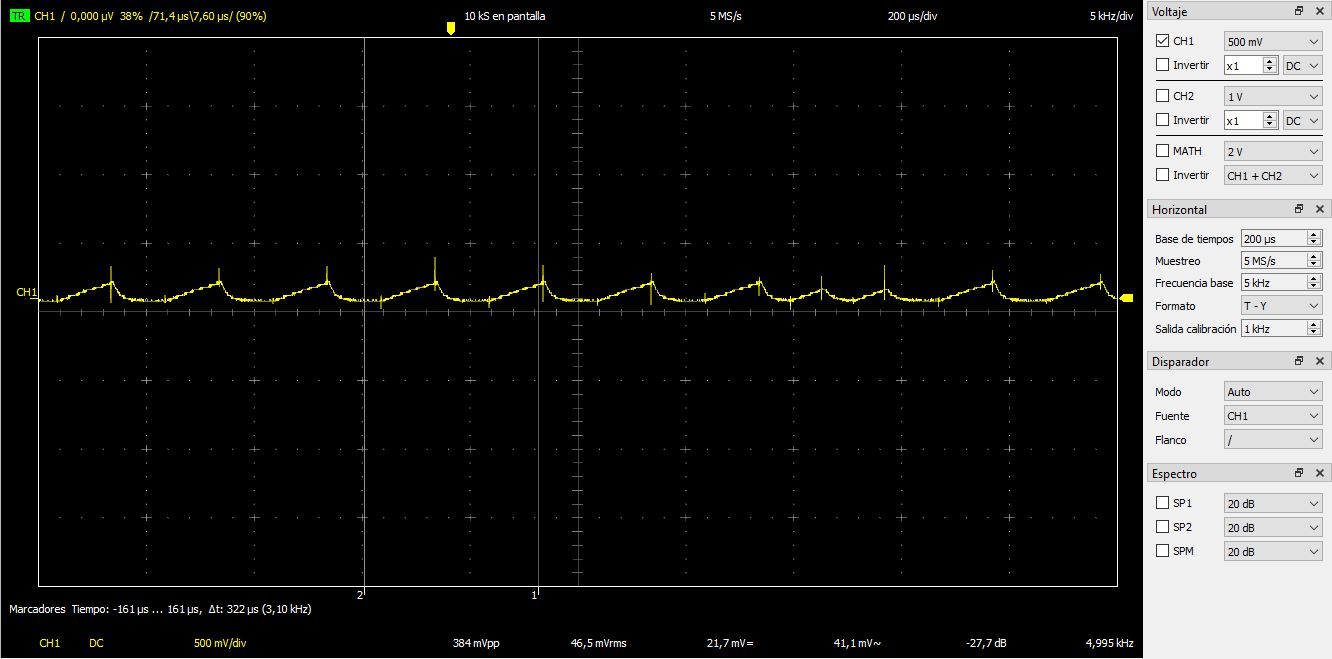Close the Espectro panel

(1319, 473)
